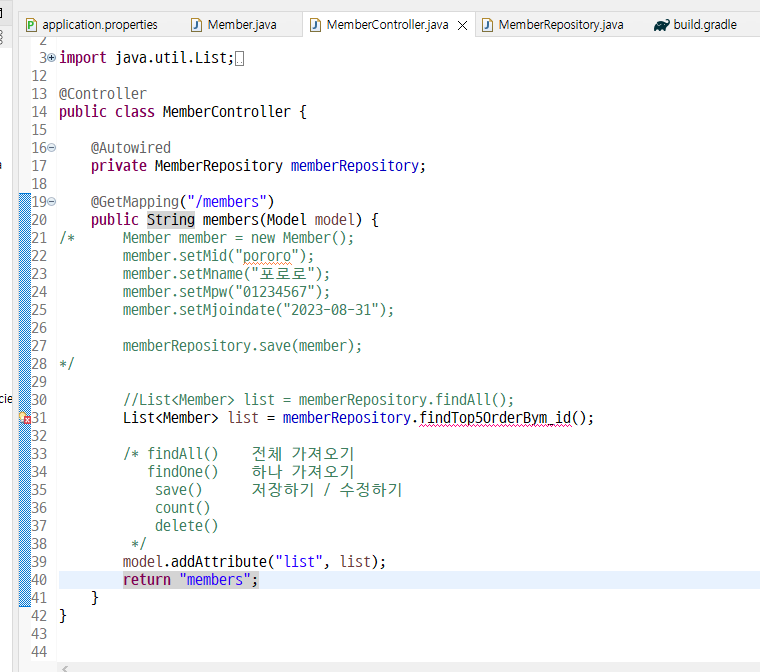Collapse the @Autowired field at line 16
Screen dimensions: 760x672
pos(52,147)
